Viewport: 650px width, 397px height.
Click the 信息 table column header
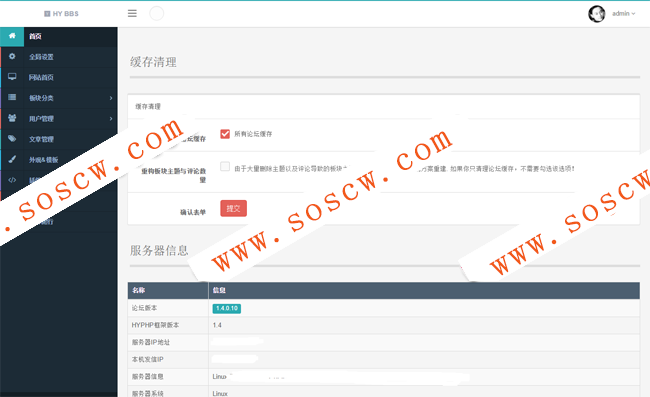219,290
